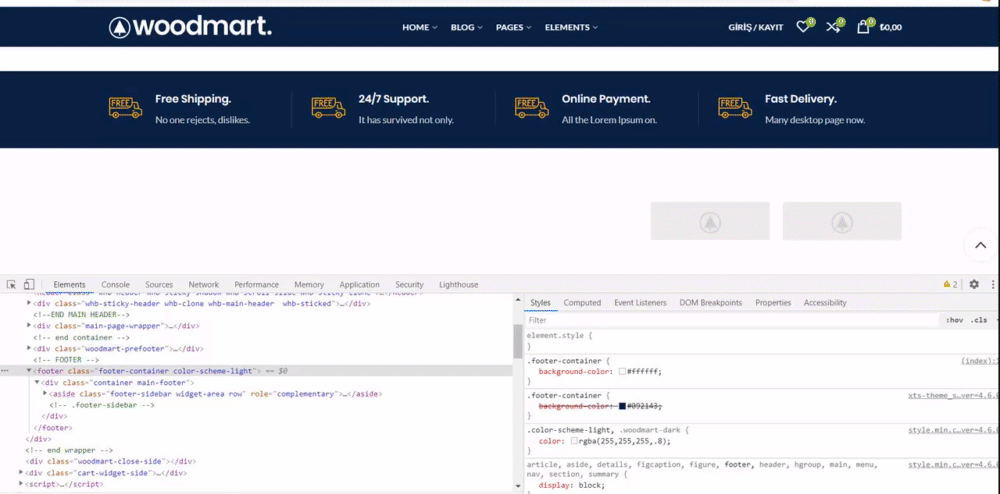Image resolution: width=1000 pixels, height=494 pixels.
Task: Expand the woodmart-prefooter div node
Action: (29, 348)
